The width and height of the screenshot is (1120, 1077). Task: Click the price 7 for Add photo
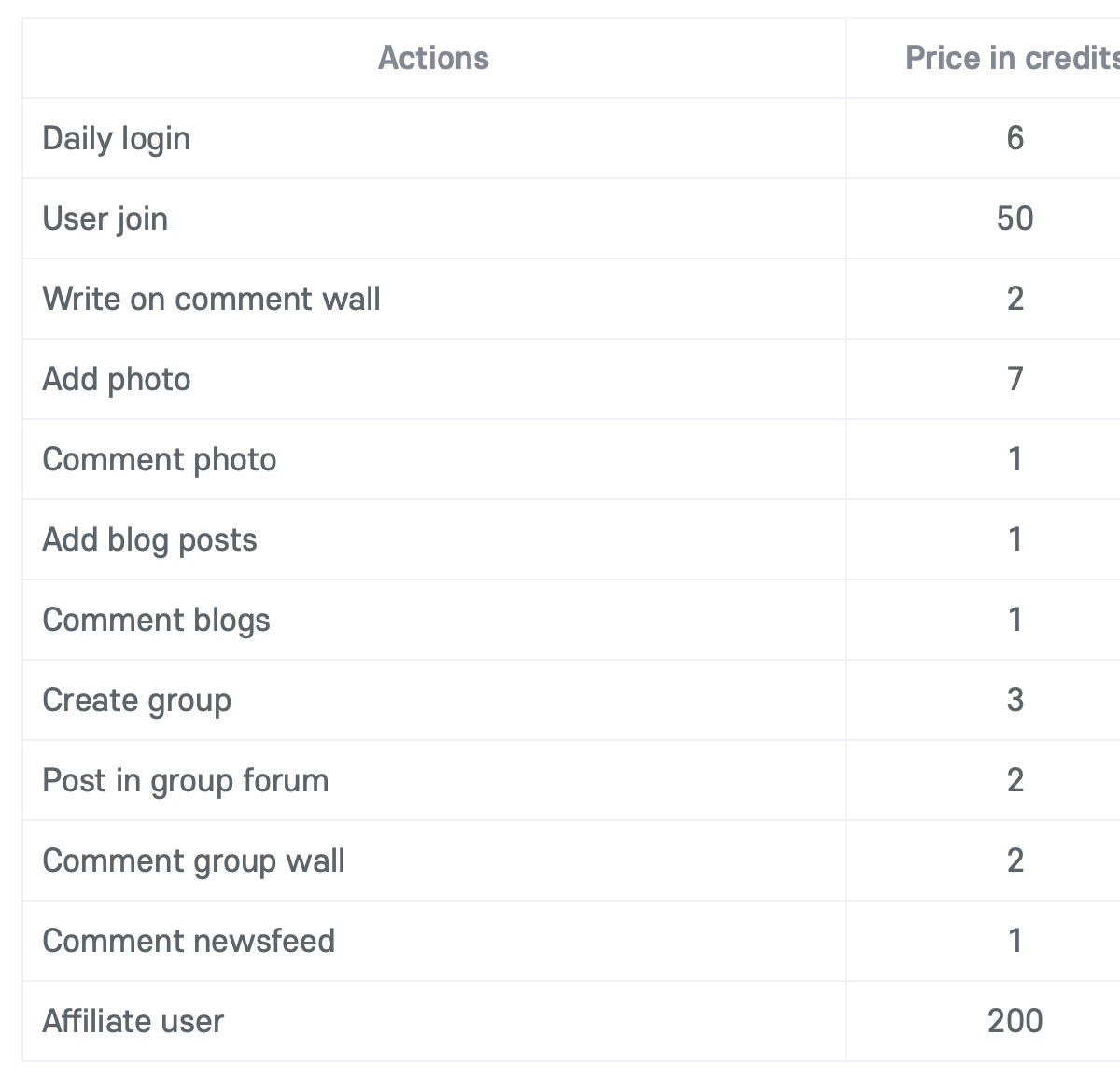[x=1015, y=379]
